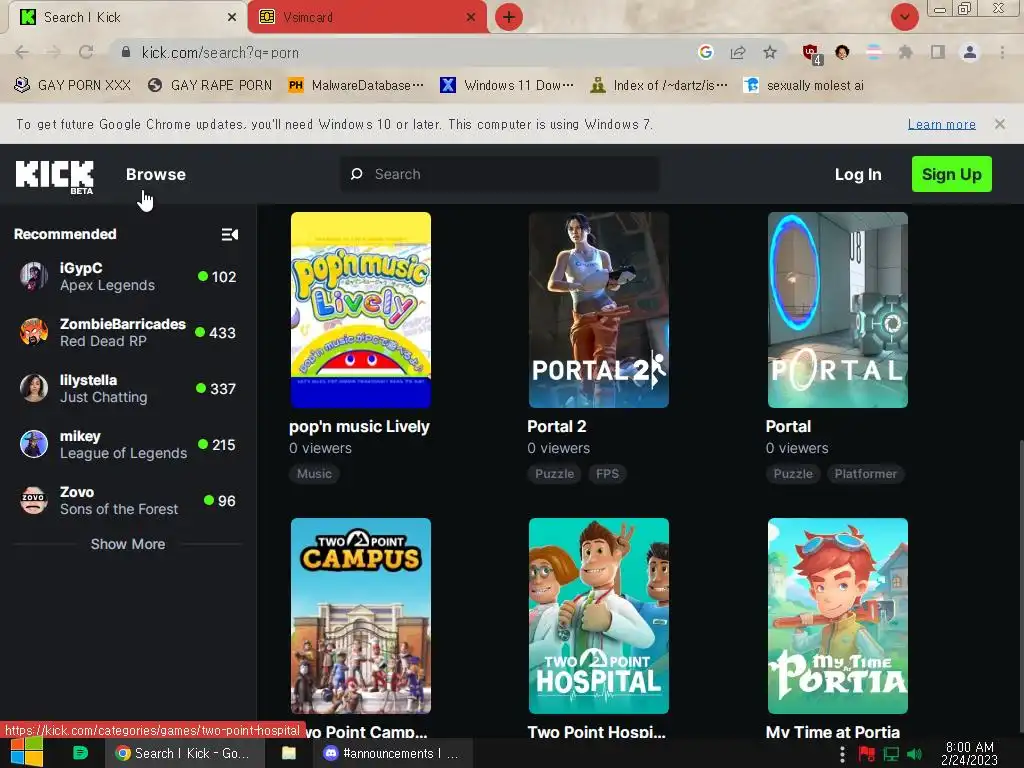Reload the page with the refresh icon

pos(86,52)
